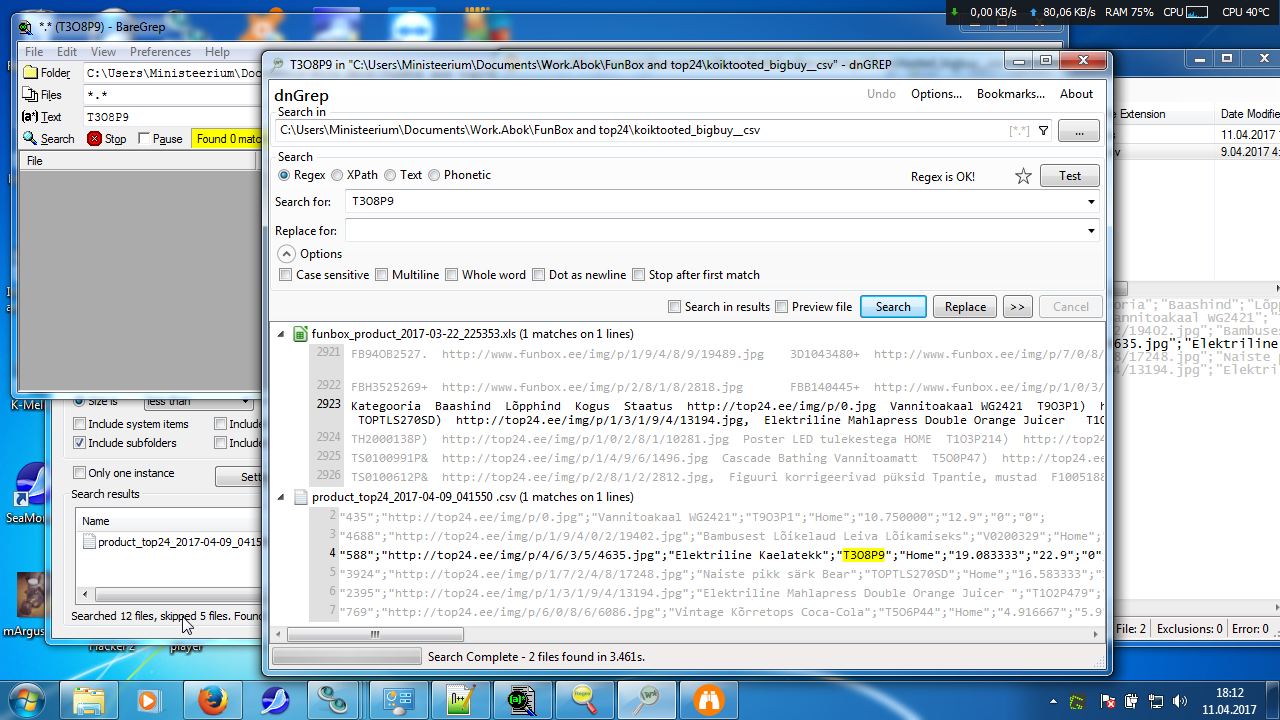Click the filter funnel icon in dnGrep

(1043, 130)
